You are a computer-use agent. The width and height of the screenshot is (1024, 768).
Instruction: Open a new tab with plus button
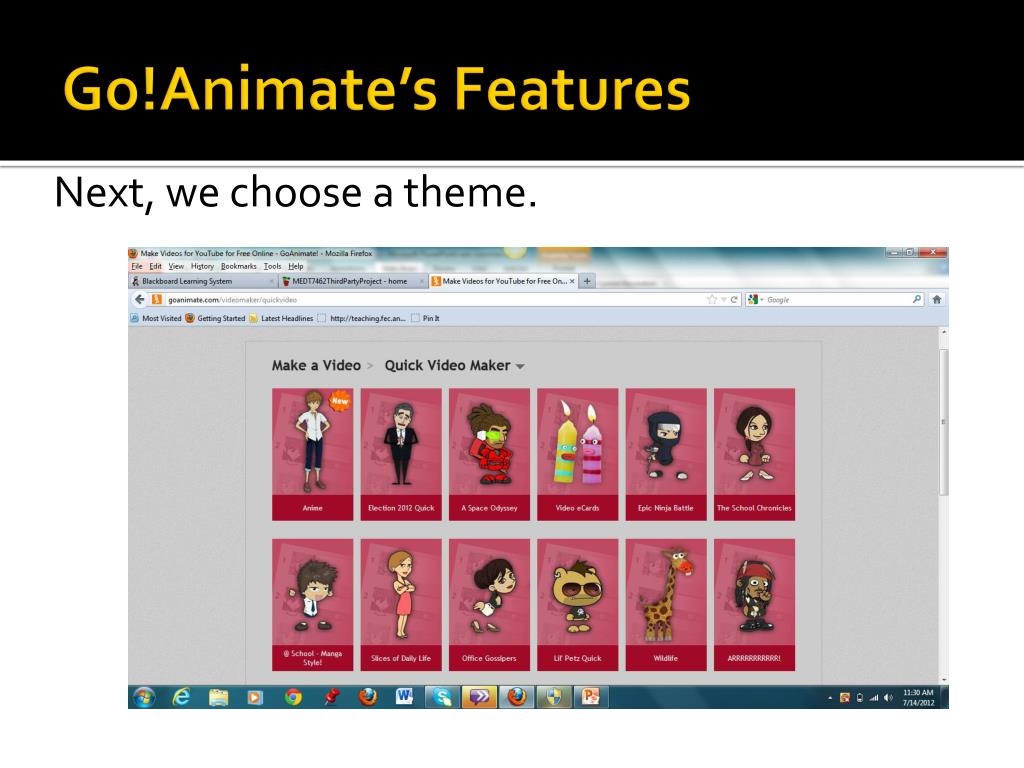[586, 281]
